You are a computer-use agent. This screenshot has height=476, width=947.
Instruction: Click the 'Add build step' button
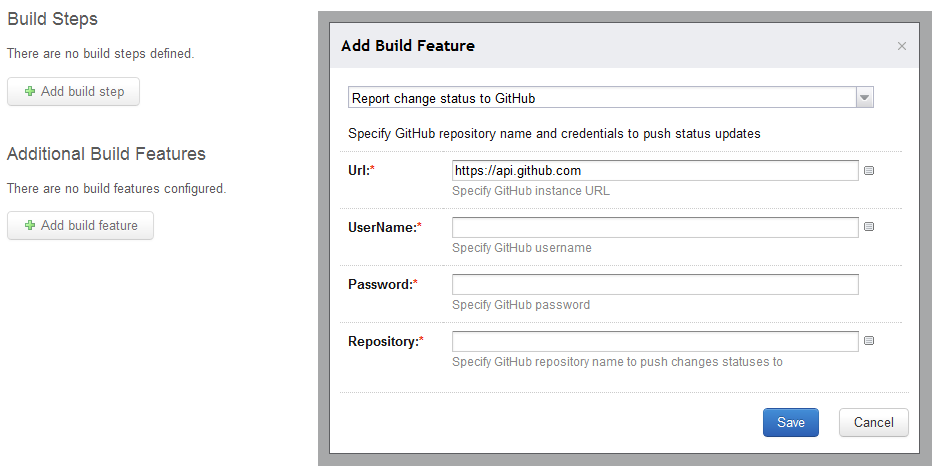73,92
